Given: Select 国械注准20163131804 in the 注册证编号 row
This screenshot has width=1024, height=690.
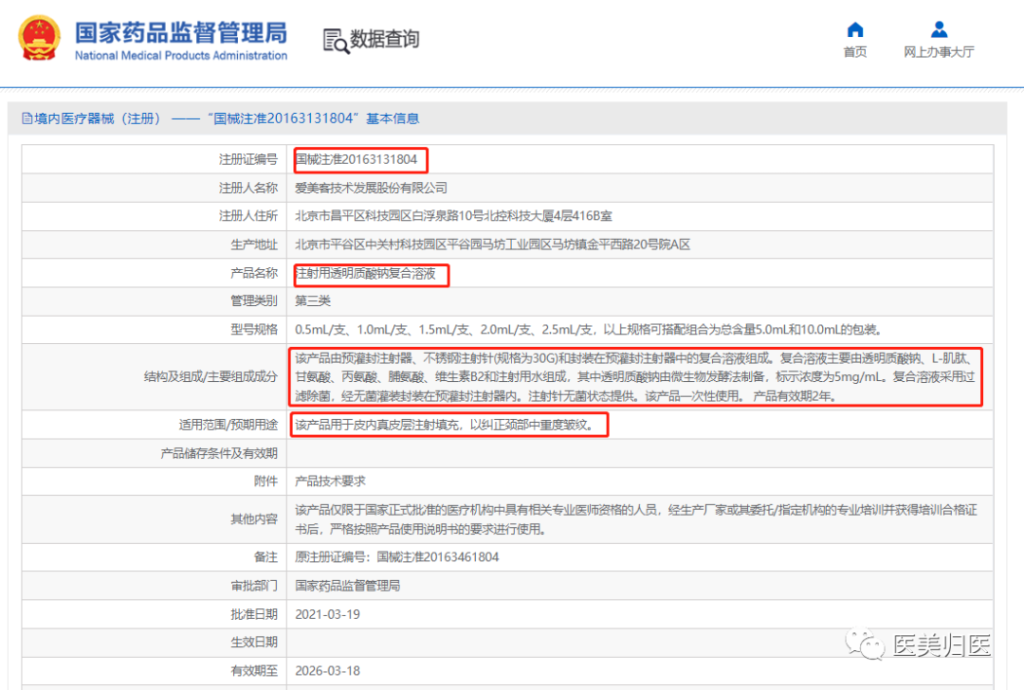Looking at the screenshot, I should coord(356,159).
